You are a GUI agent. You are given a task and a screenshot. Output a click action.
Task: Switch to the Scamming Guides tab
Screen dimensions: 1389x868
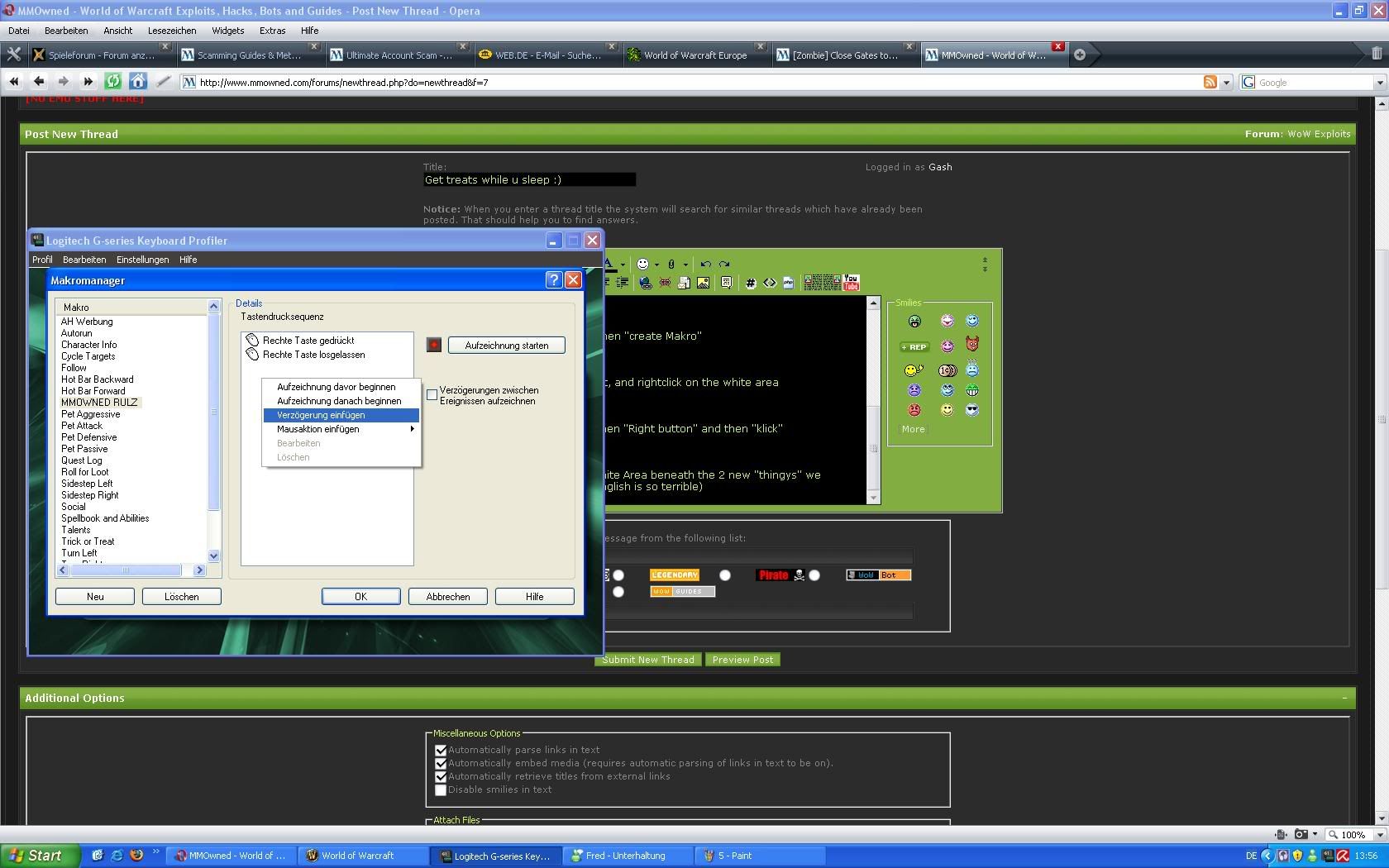pos(250,55)
